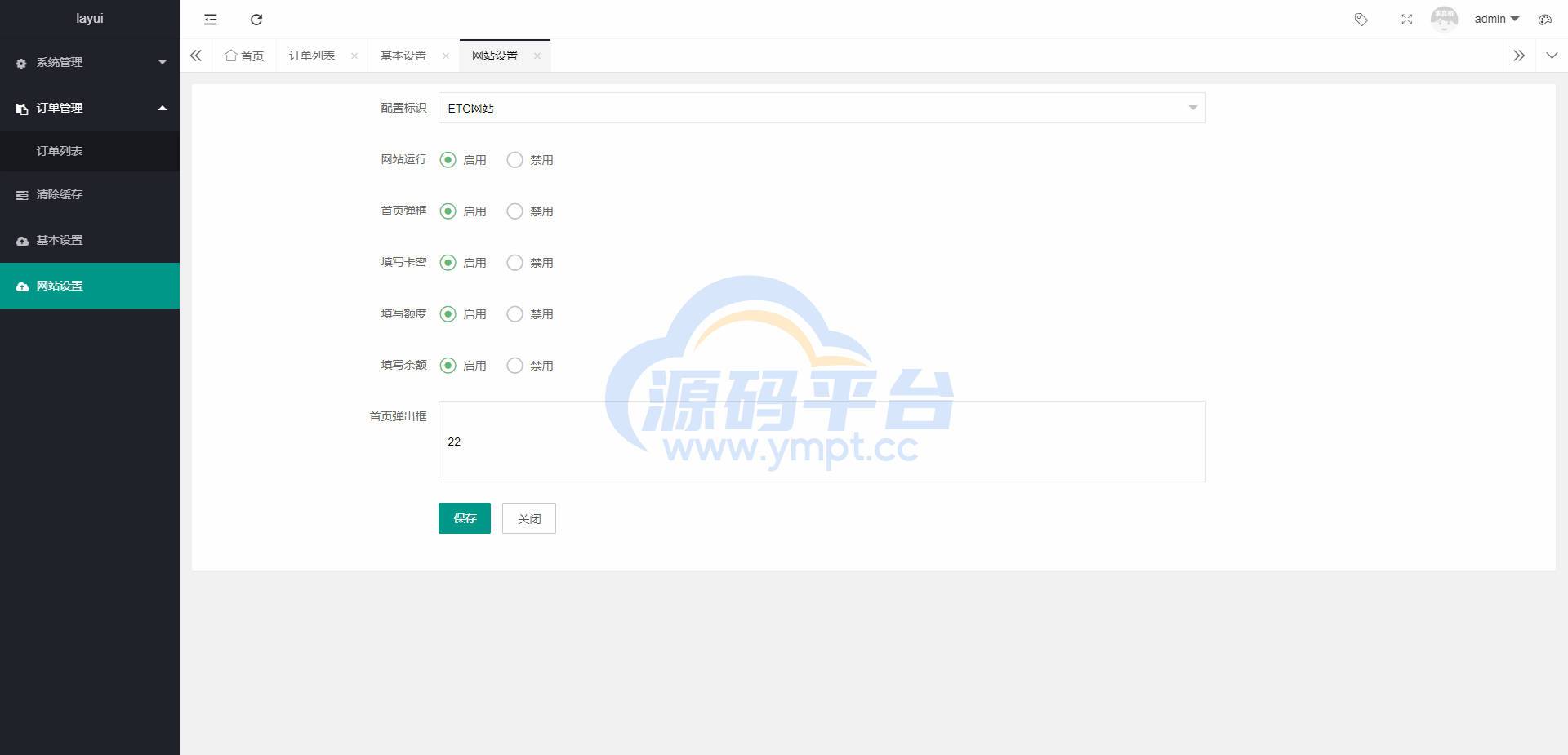The width and height of the screenshot is (1568, 755).
Task: Open the tag notes icon
Action: pyautogui.click(x=1361, y=20)
